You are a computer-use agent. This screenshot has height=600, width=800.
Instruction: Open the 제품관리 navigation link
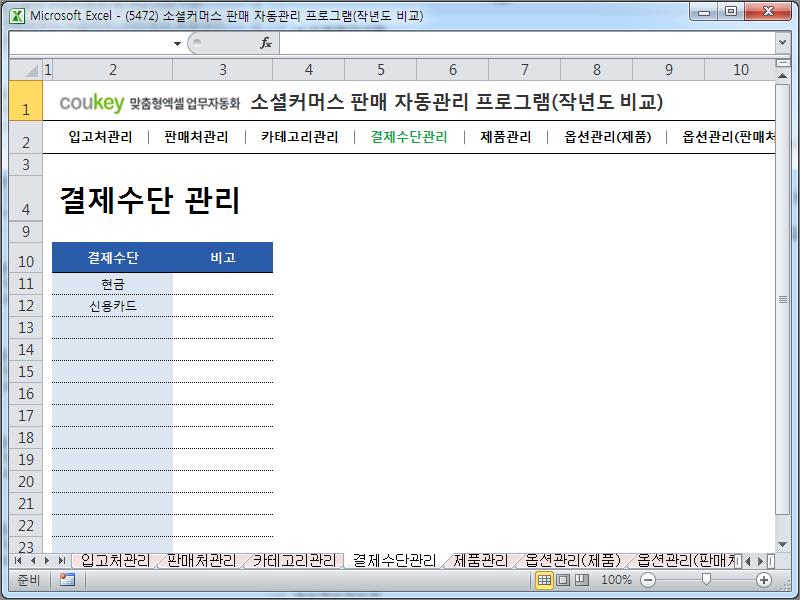[x=506, y=137]
